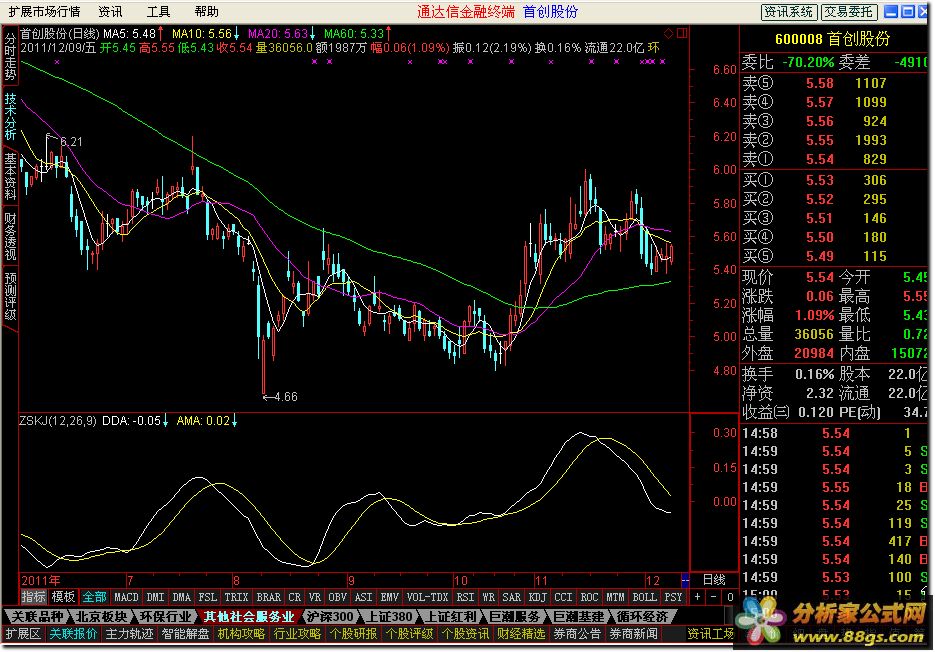Apply the DMI indicator
The width and height of the screenshot is (935, 652).
pyautogui.click(x=155, y=597)
